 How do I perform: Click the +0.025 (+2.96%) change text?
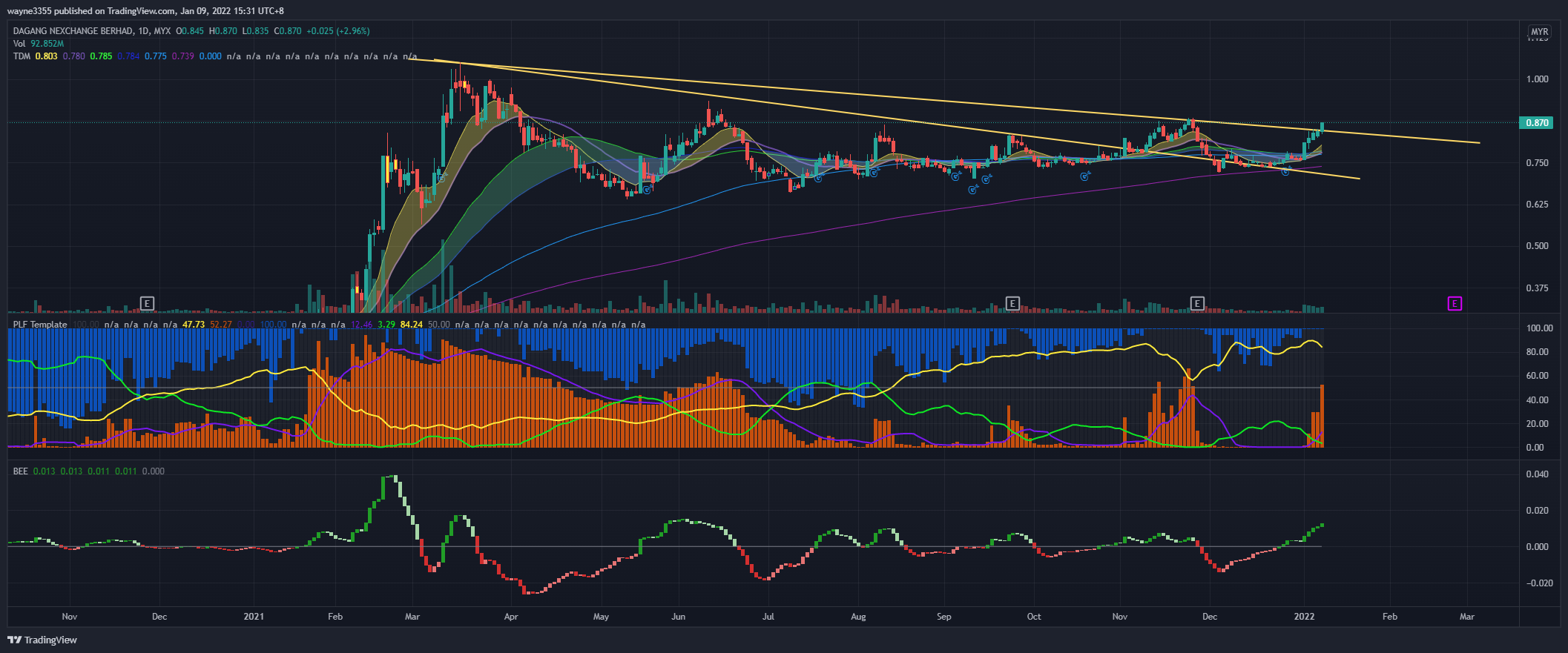338,31
